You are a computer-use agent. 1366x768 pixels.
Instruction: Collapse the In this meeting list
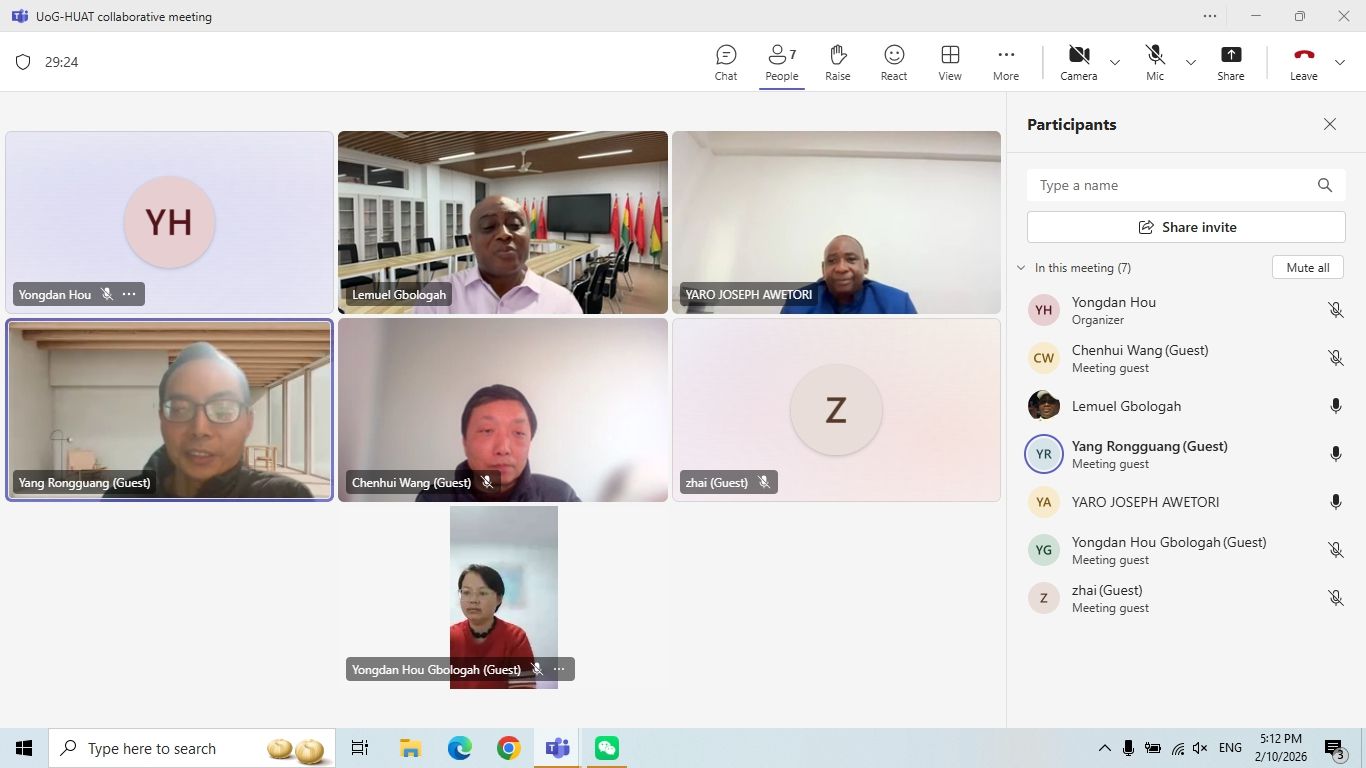[1021, 268]
